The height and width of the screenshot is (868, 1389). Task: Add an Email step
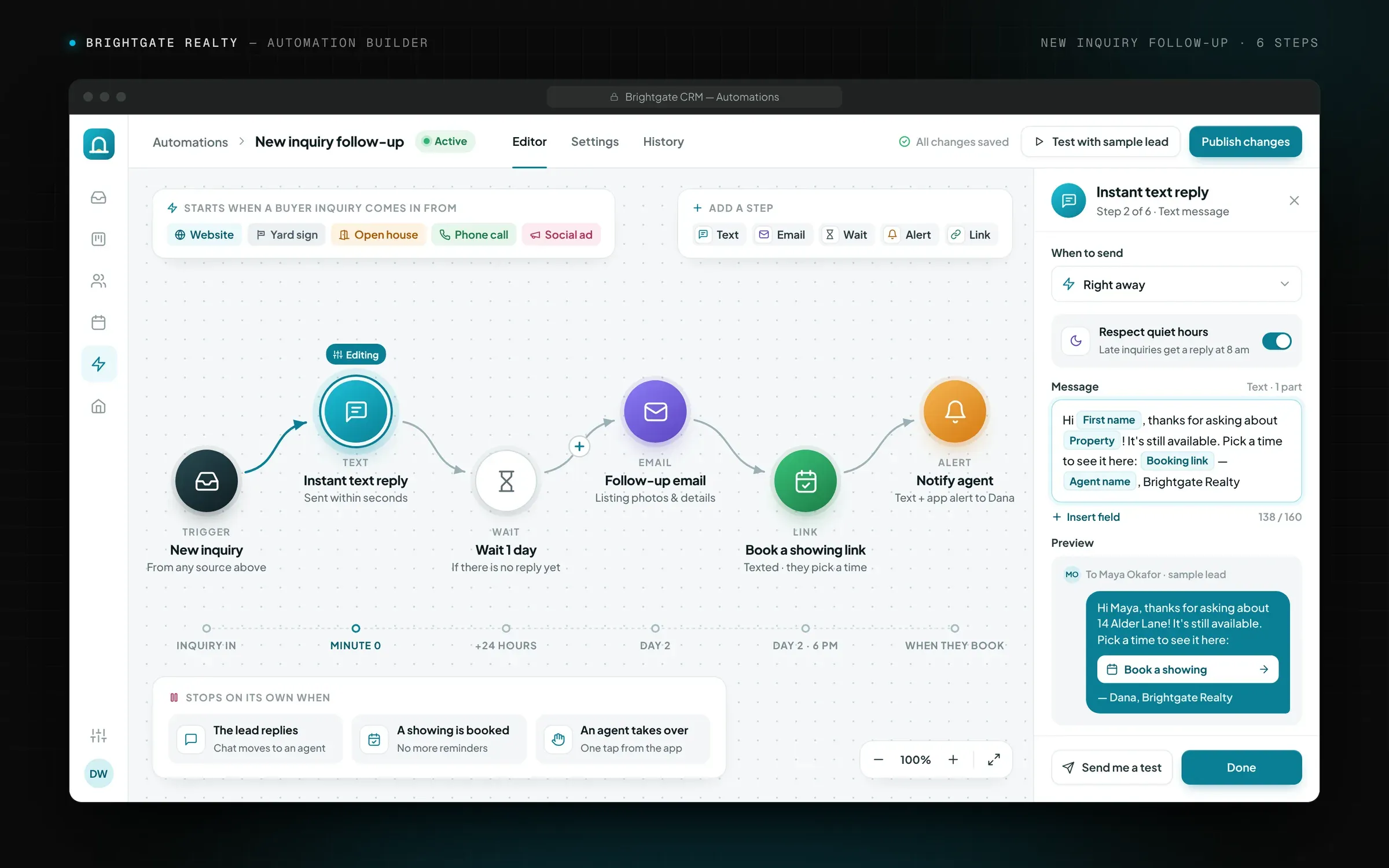(x=782, y=234)
